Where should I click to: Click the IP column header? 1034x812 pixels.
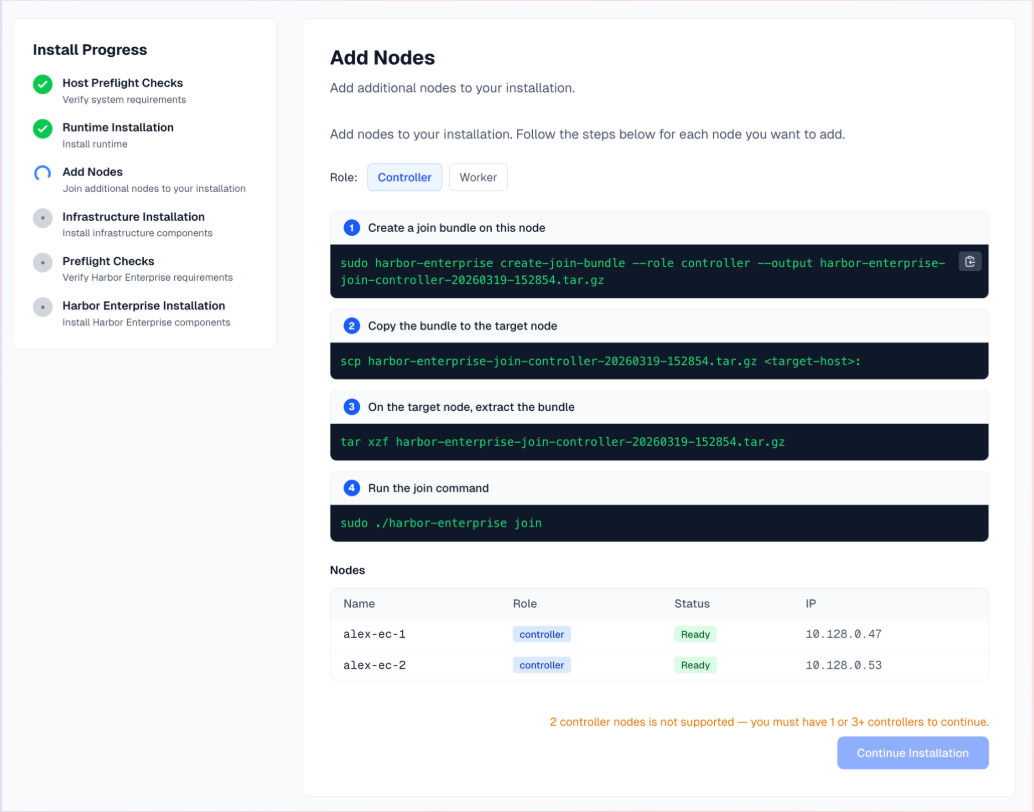[810, 604]
